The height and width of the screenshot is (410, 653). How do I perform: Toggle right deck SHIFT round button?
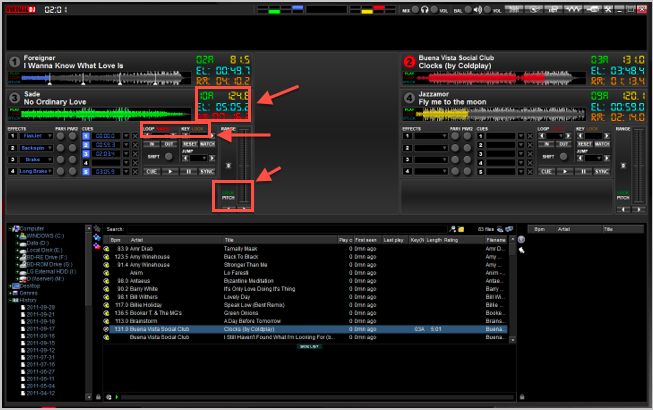coord(563,157)
